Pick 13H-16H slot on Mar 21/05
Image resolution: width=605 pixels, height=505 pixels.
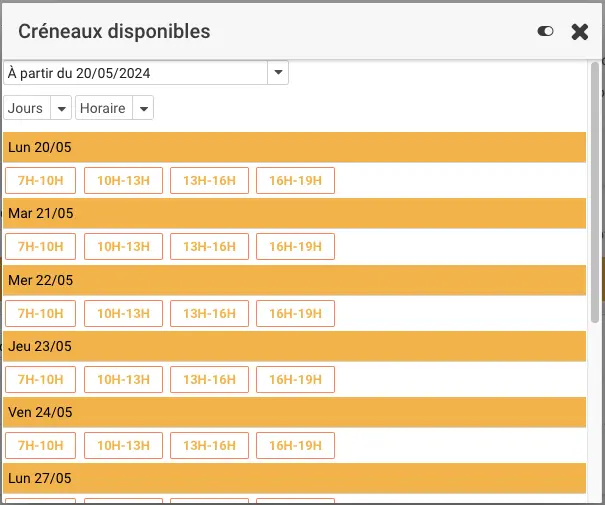209,246
